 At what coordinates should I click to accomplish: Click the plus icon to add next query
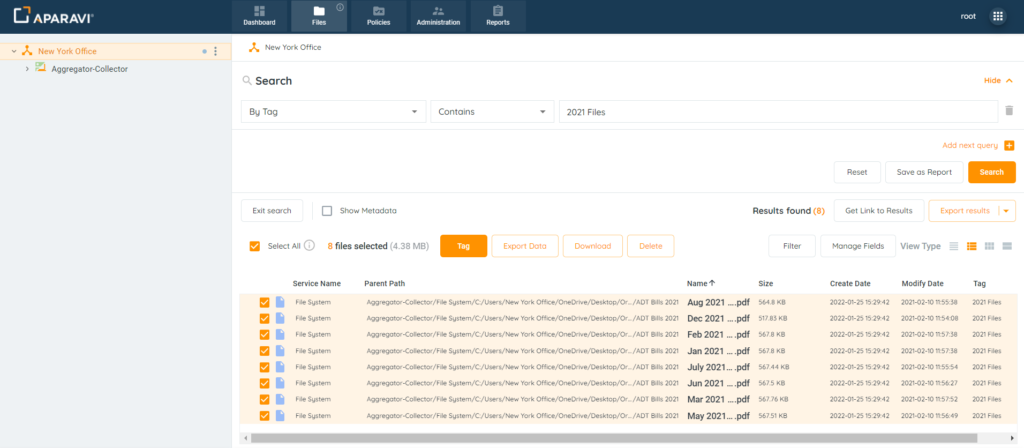(1009, 145)
